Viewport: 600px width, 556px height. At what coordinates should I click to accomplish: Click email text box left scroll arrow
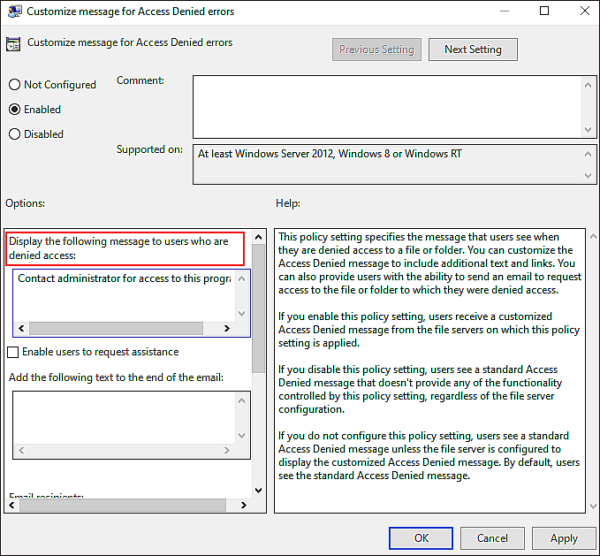tap(21, 450)
